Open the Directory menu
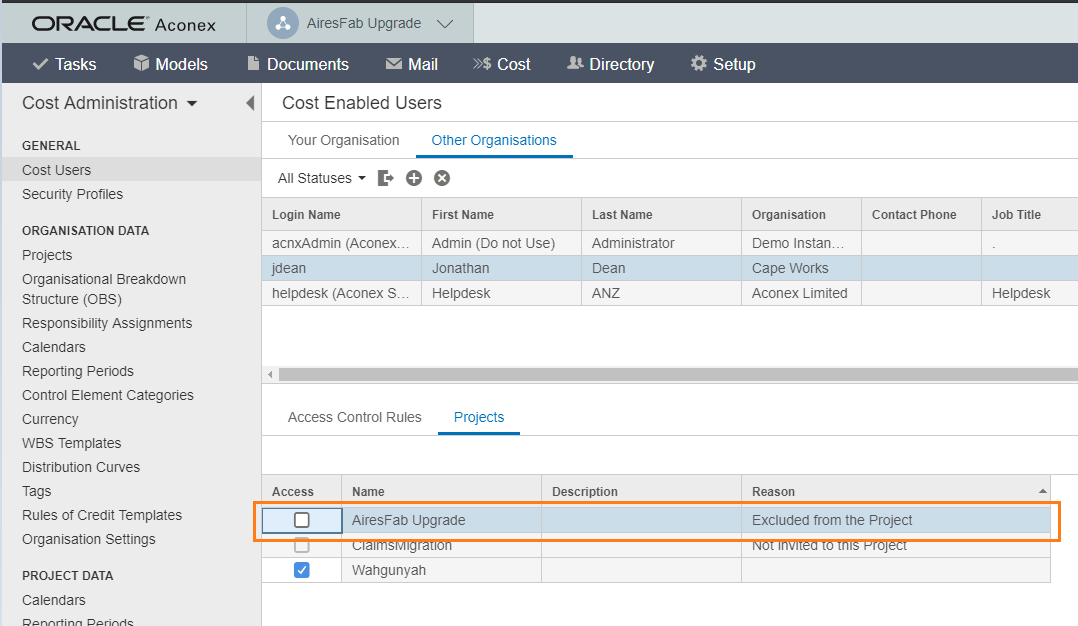Viewport: 1078px width, 626px height. pos(610,64)
